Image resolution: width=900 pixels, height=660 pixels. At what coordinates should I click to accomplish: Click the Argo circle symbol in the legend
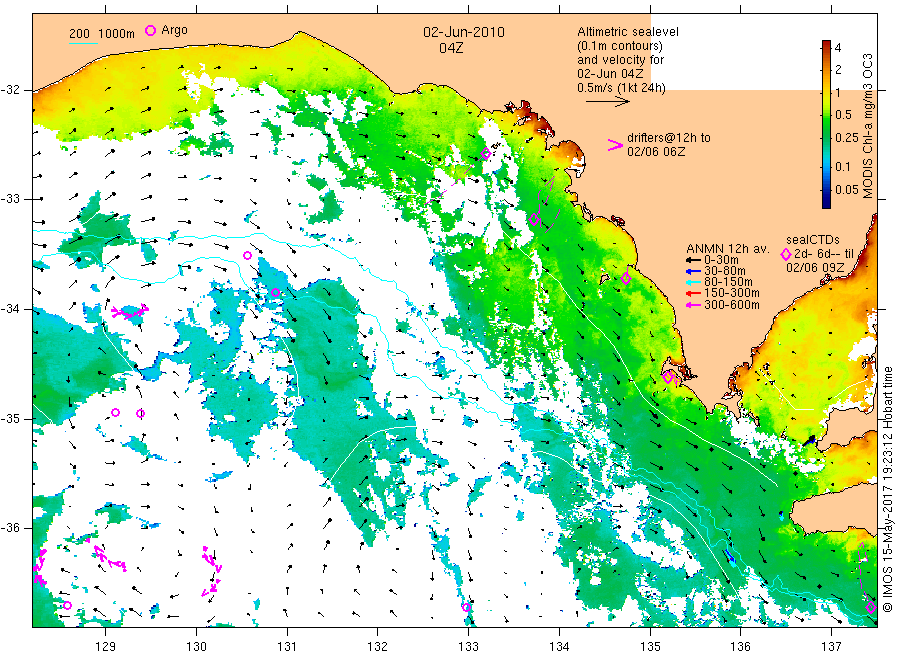click(x=150, y=30)
